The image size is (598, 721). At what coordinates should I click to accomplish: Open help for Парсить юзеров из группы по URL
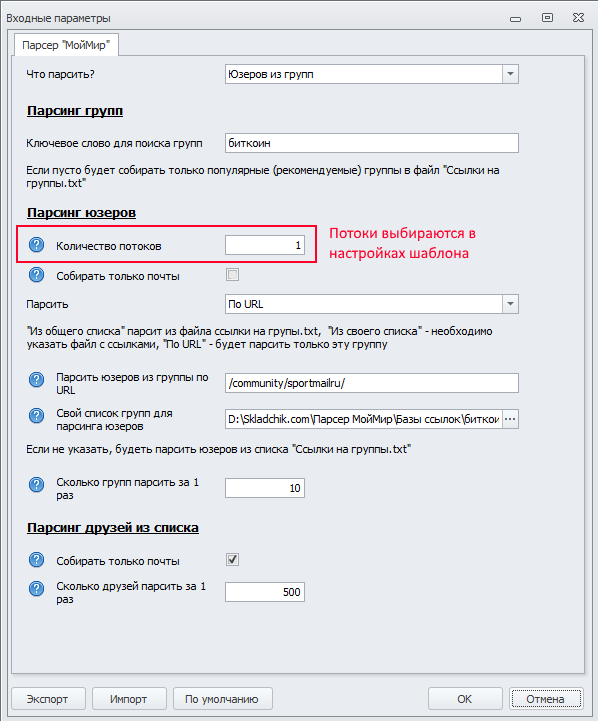(36, 380)
